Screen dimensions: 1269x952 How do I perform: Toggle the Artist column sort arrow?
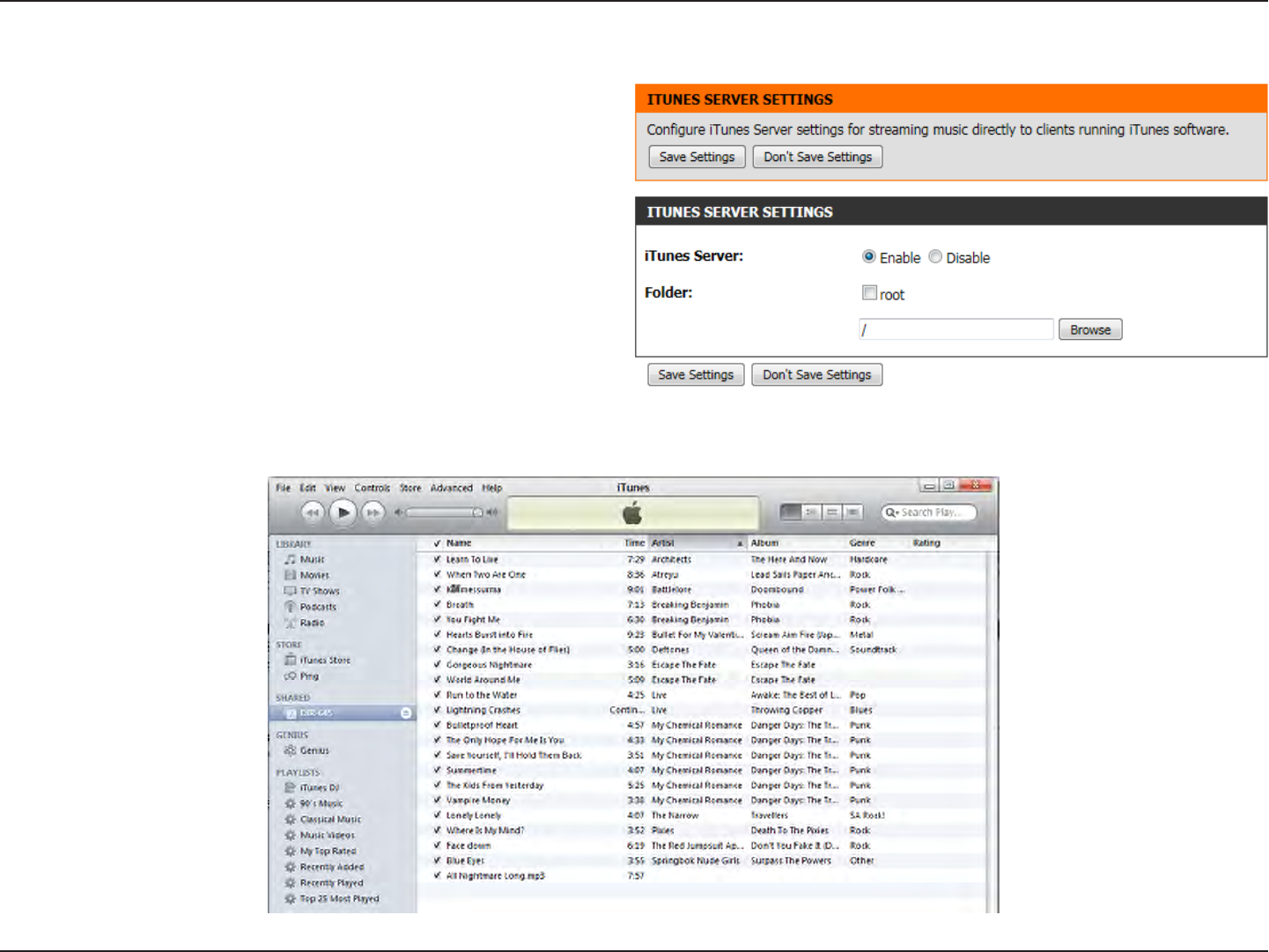point(740,543)
